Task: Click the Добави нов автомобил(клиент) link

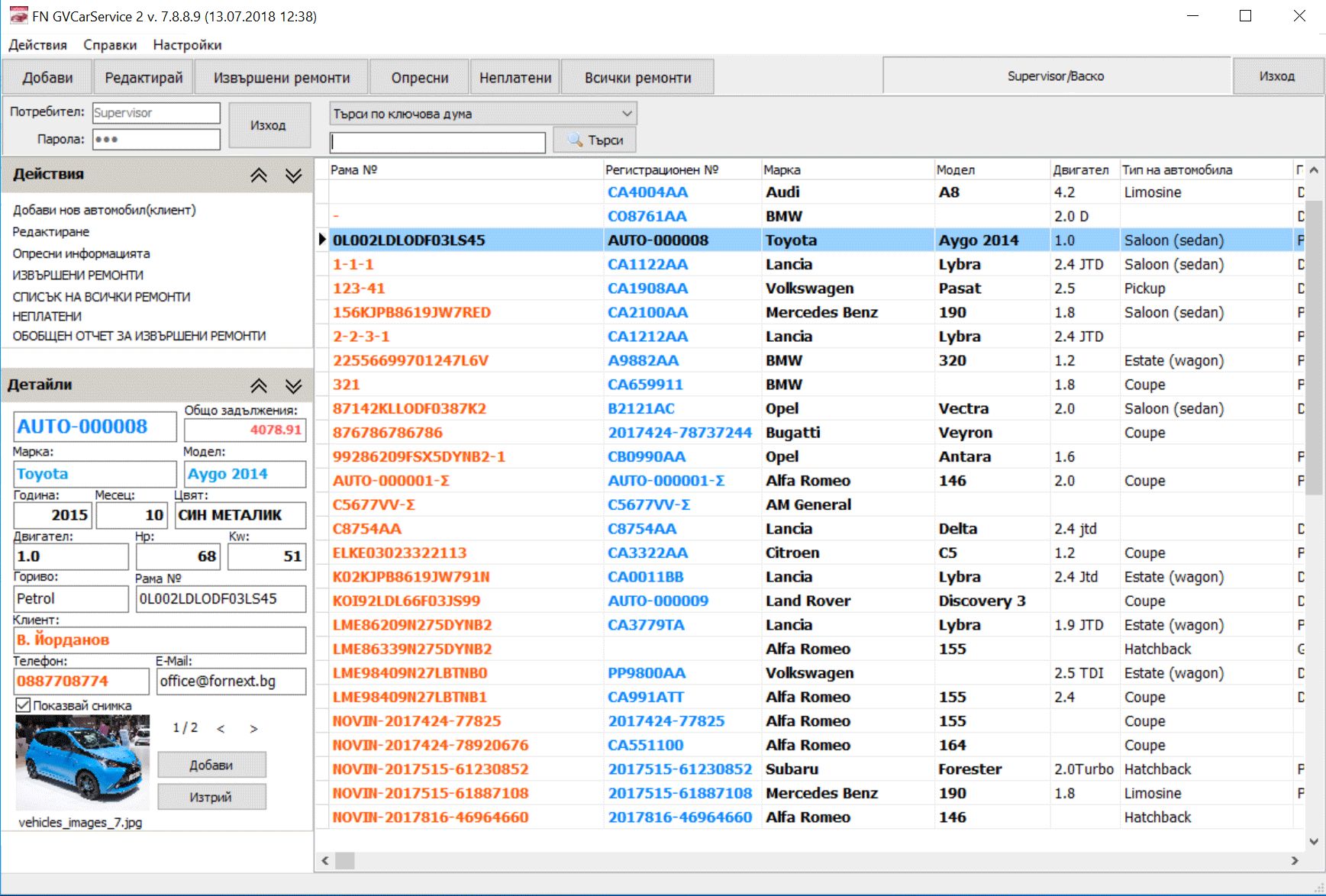Action: pyautogui.click(x=104, y=210)
